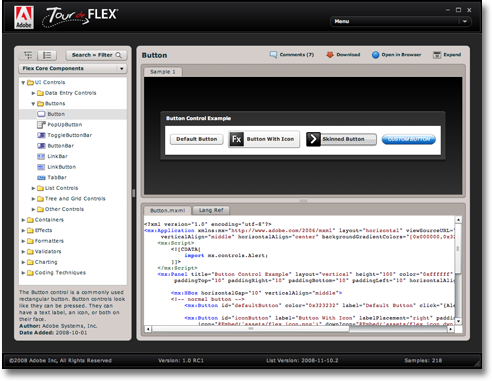The width and height of the screenshot is (492, 381).
Task: Expand the Other Controls node
Action: [x=33, y=209]
